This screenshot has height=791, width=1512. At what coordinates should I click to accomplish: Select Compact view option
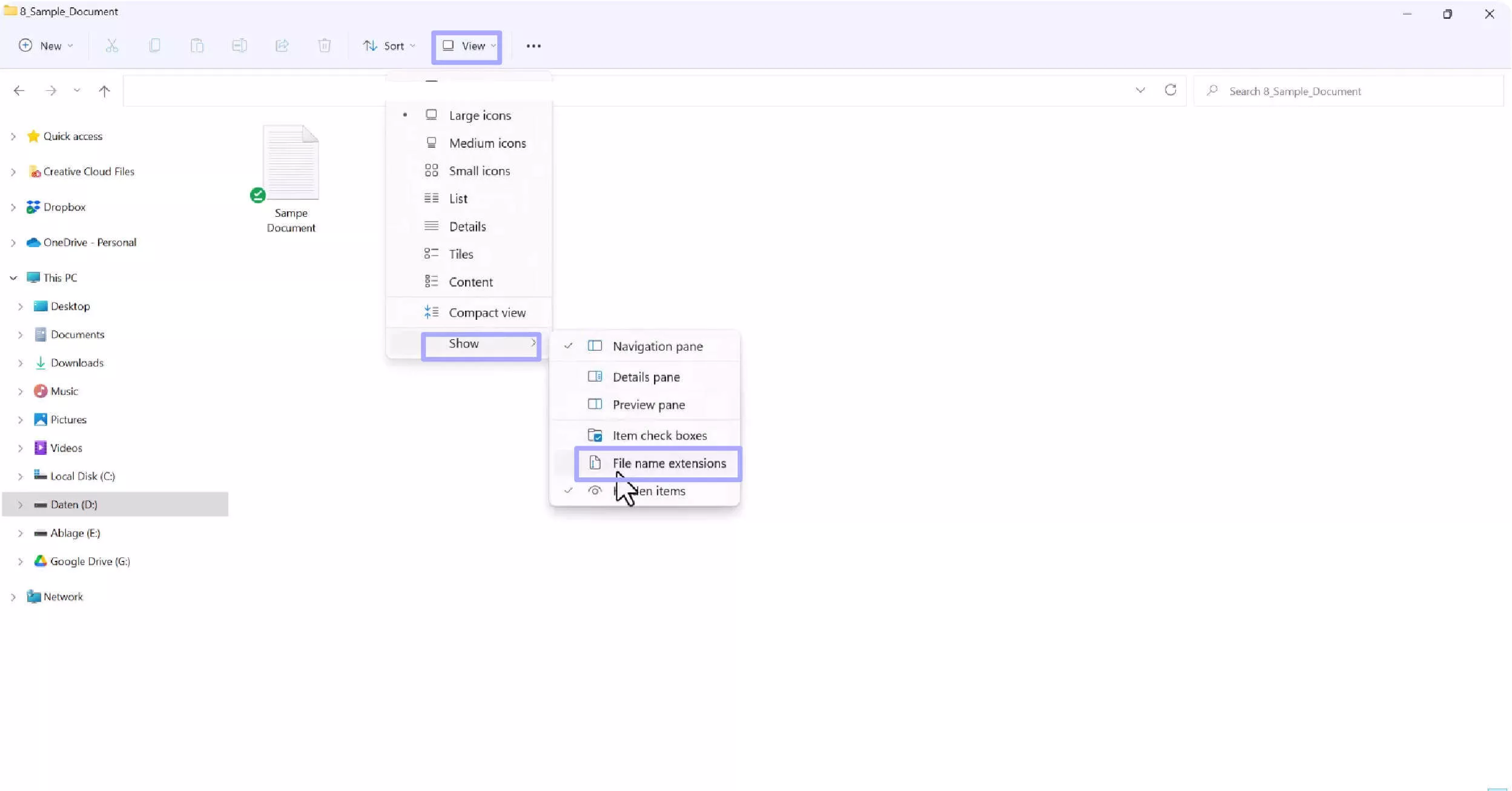coord(487,313)
